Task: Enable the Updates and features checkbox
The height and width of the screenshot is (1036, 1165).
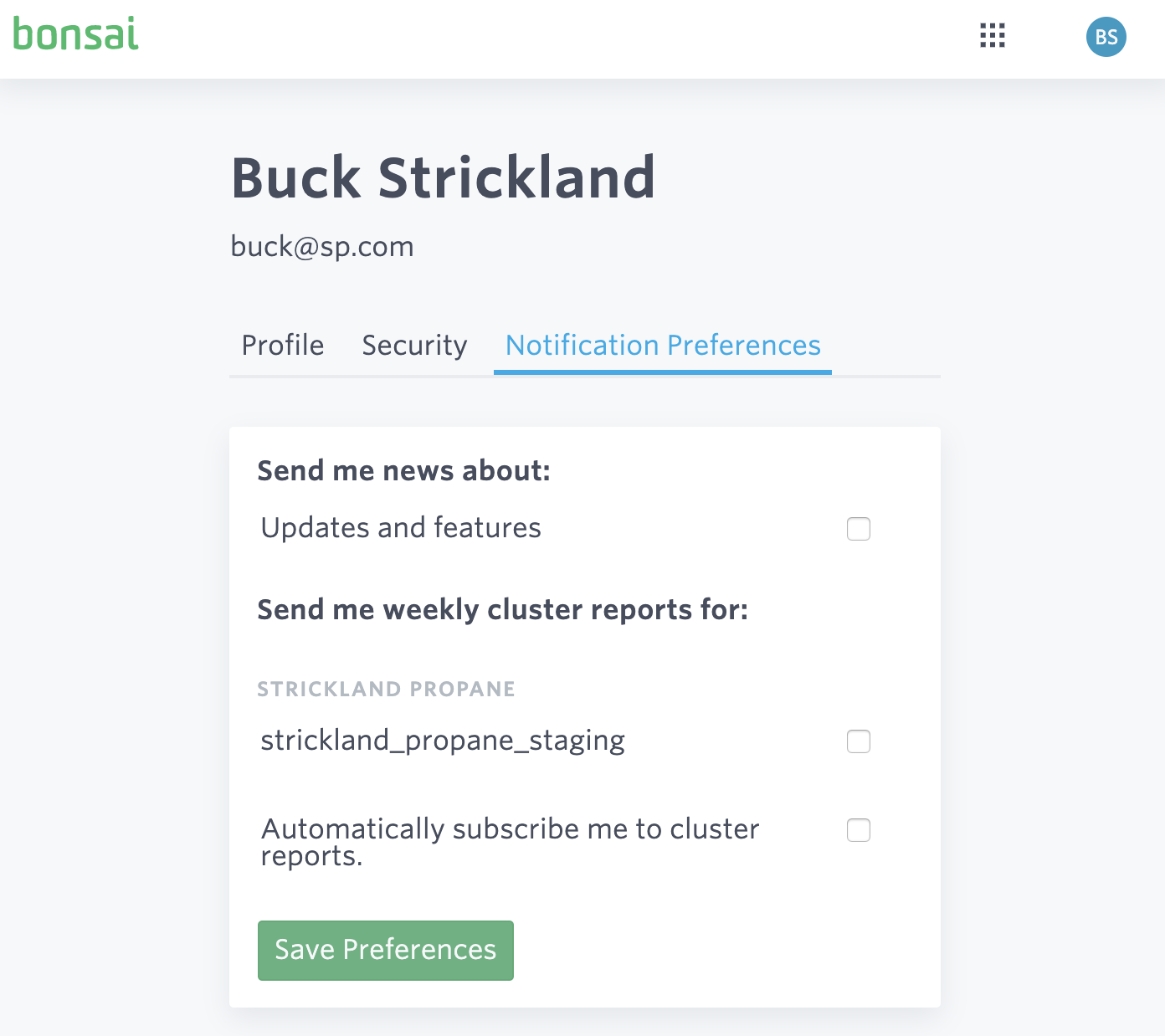Action: point(859,529)
